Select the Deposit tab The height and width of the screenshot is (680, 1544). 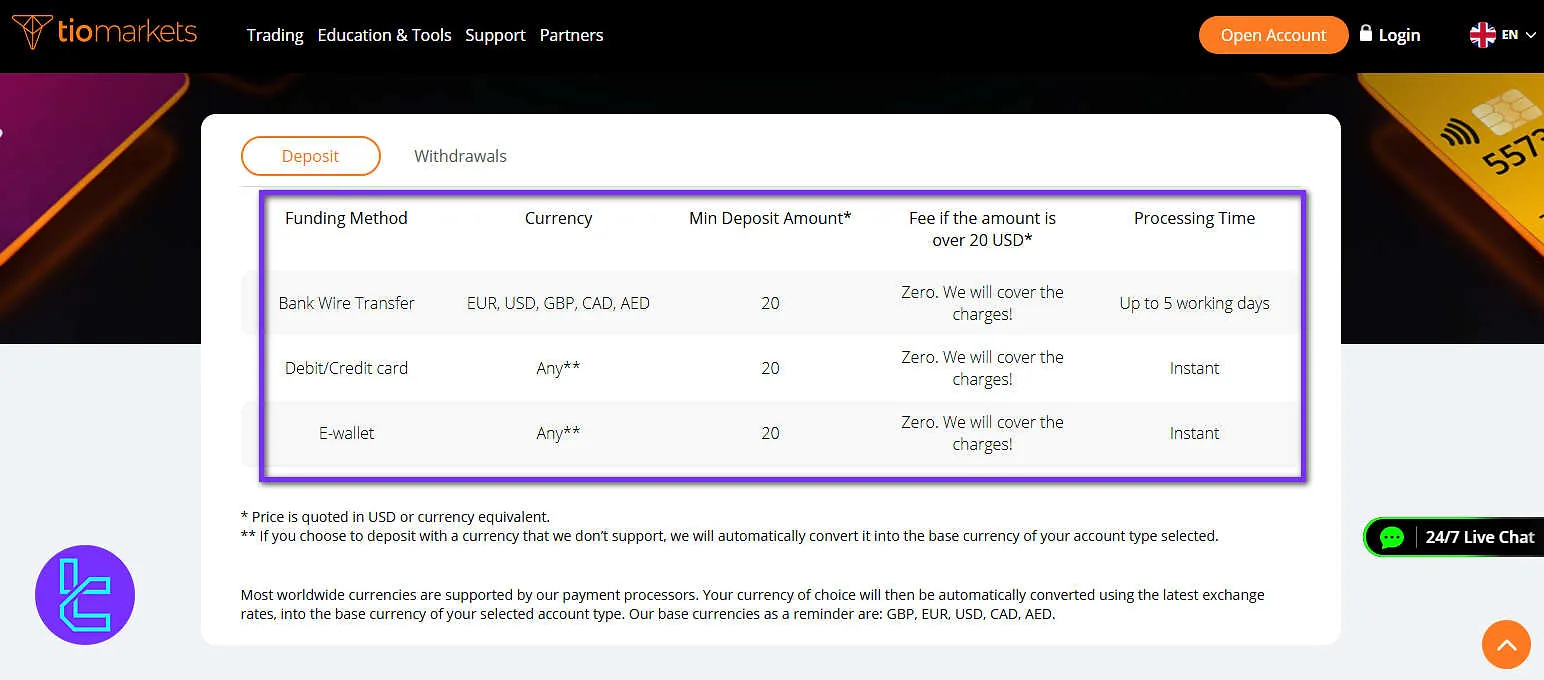click(310, 156)
